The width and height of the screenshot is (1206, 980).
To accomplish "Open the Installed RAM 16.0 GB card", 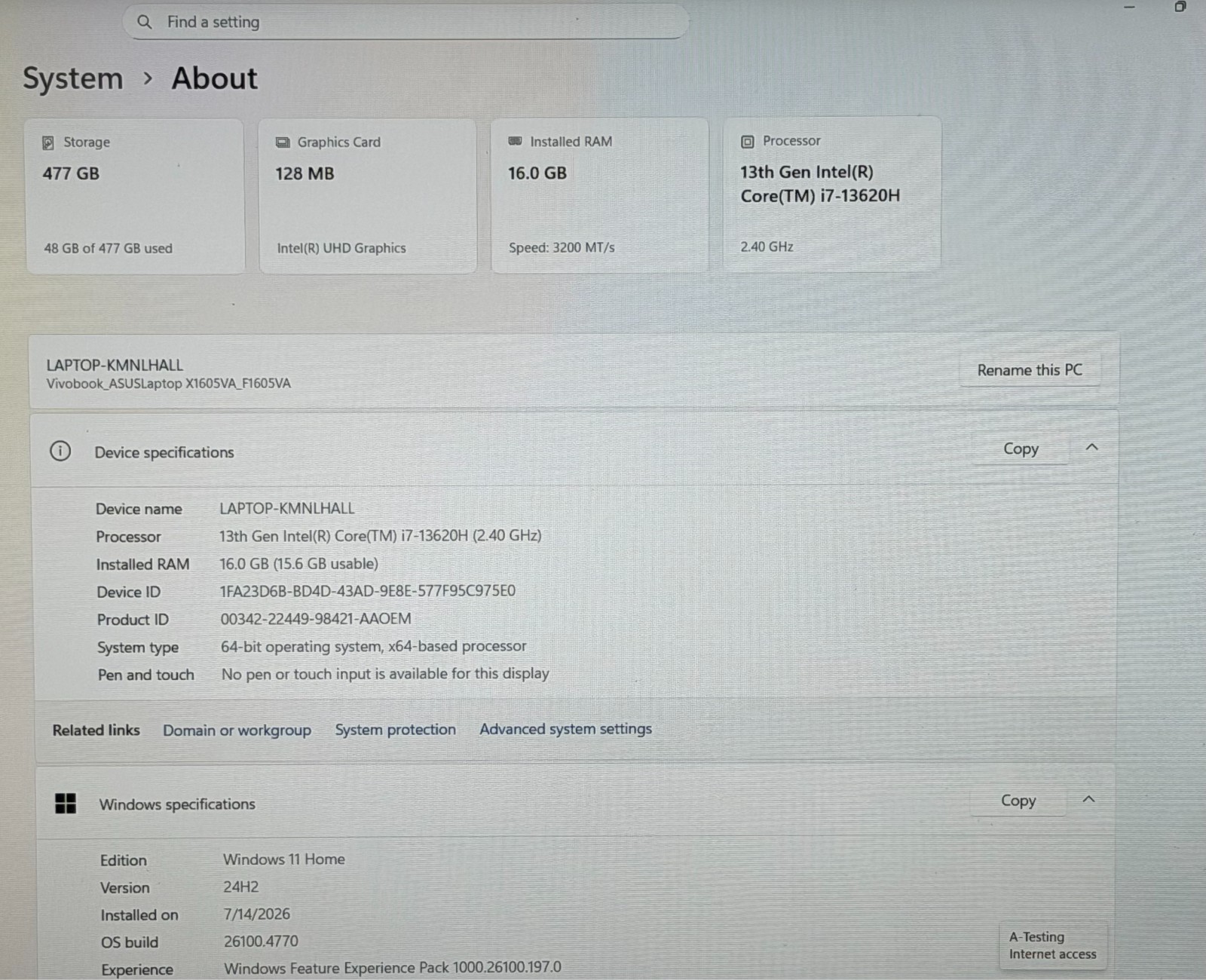I will tap(600, 194).
